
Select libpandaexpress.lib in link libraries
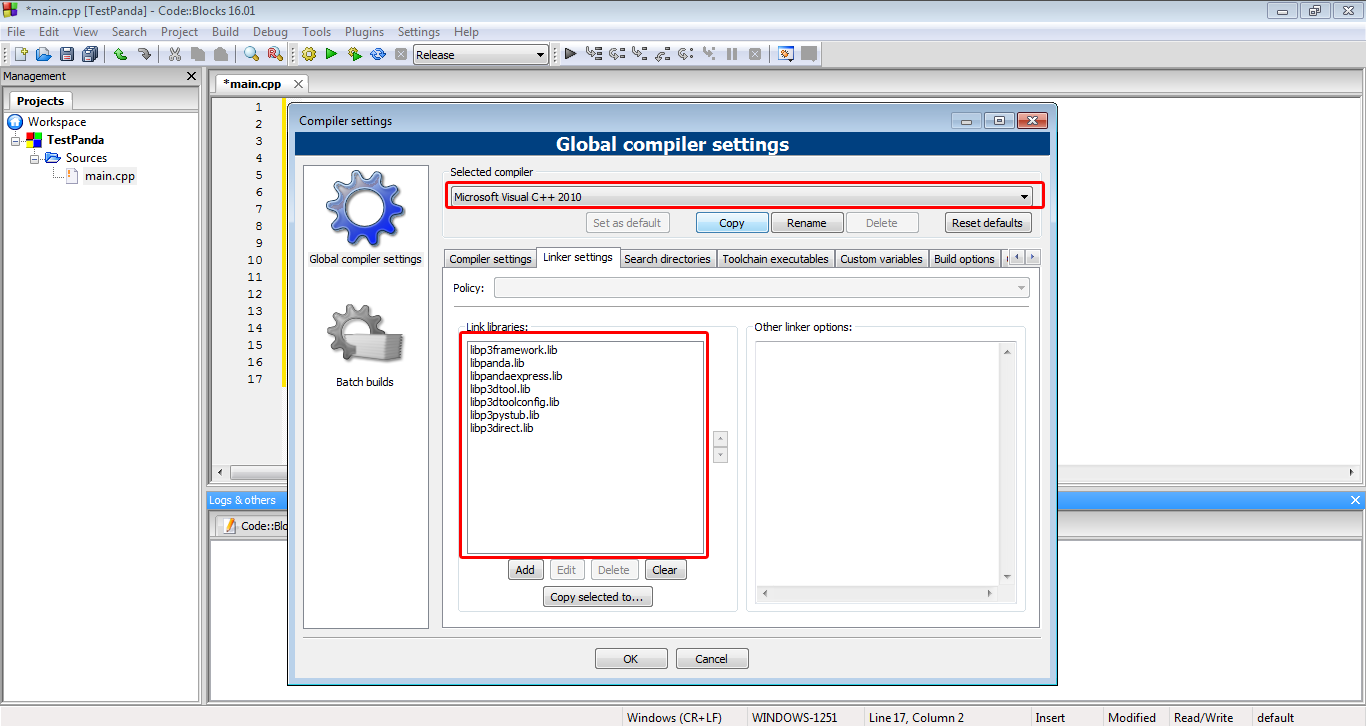tap(516, 376)
